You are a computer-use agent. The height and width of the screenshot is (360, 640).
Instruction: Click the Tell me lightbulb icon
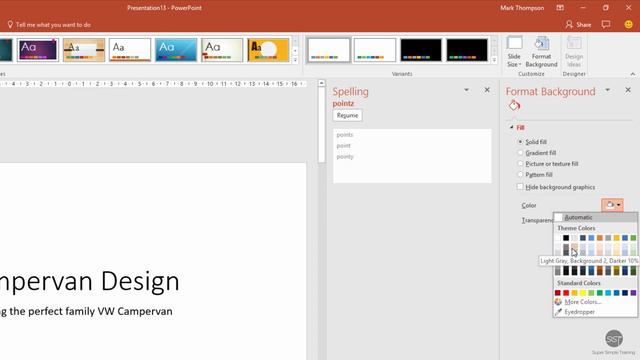tap(10, 24)
